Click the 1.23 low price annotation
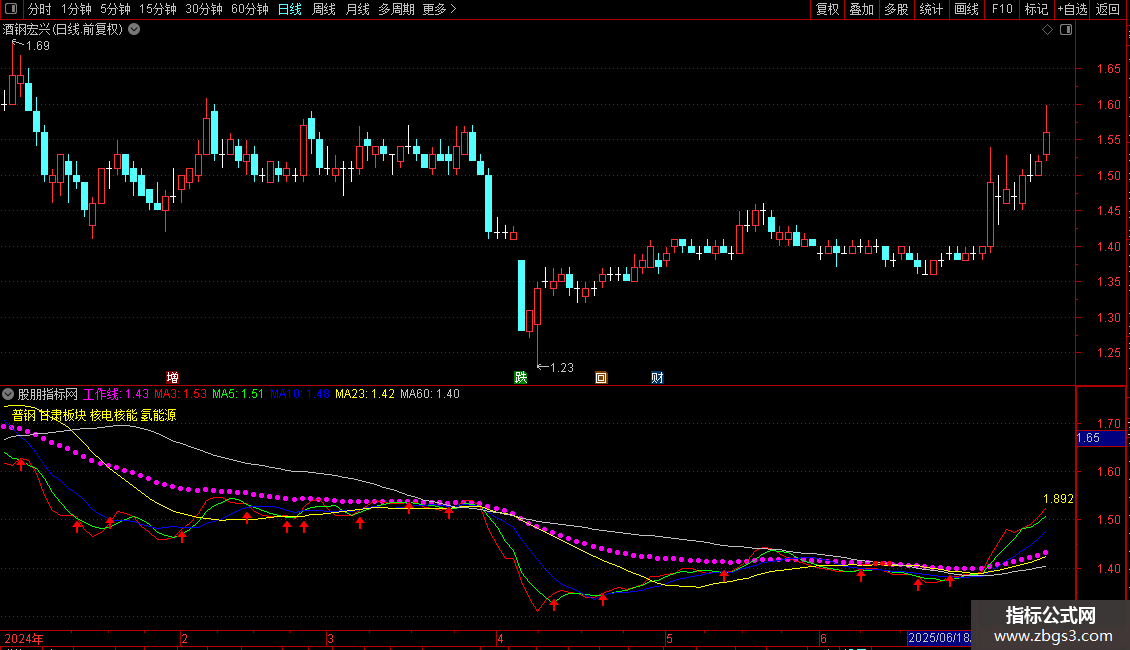The height and width of the screenshot is (650, 1130). coord(561,368)
